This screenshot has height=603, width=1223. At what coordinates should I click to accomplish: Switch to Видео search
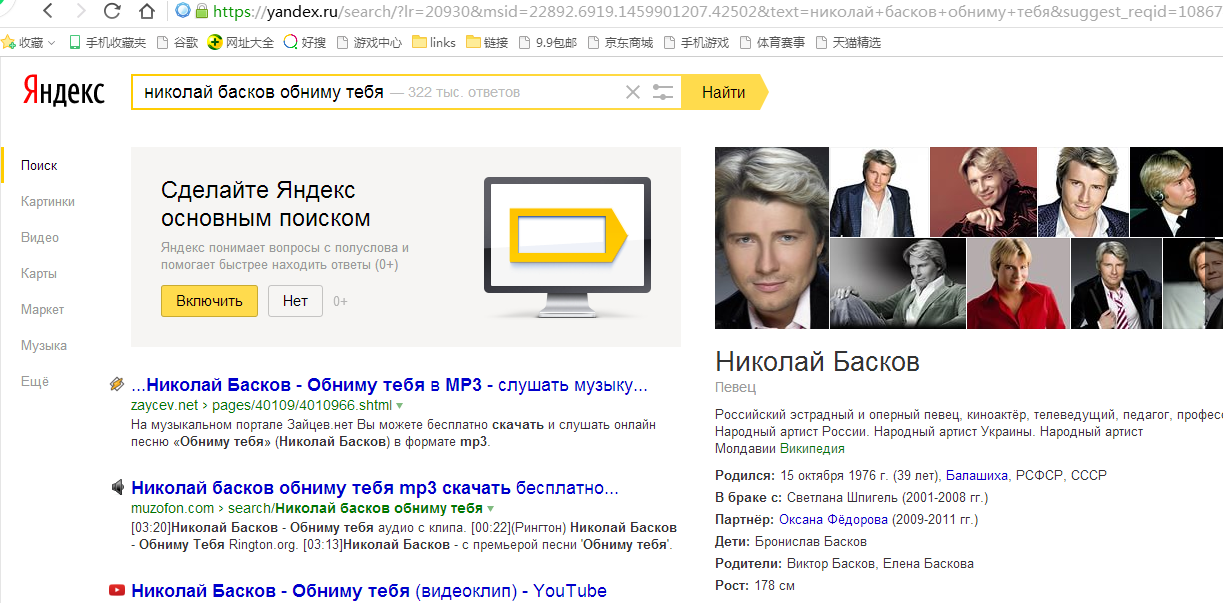[x=40, y=237]
